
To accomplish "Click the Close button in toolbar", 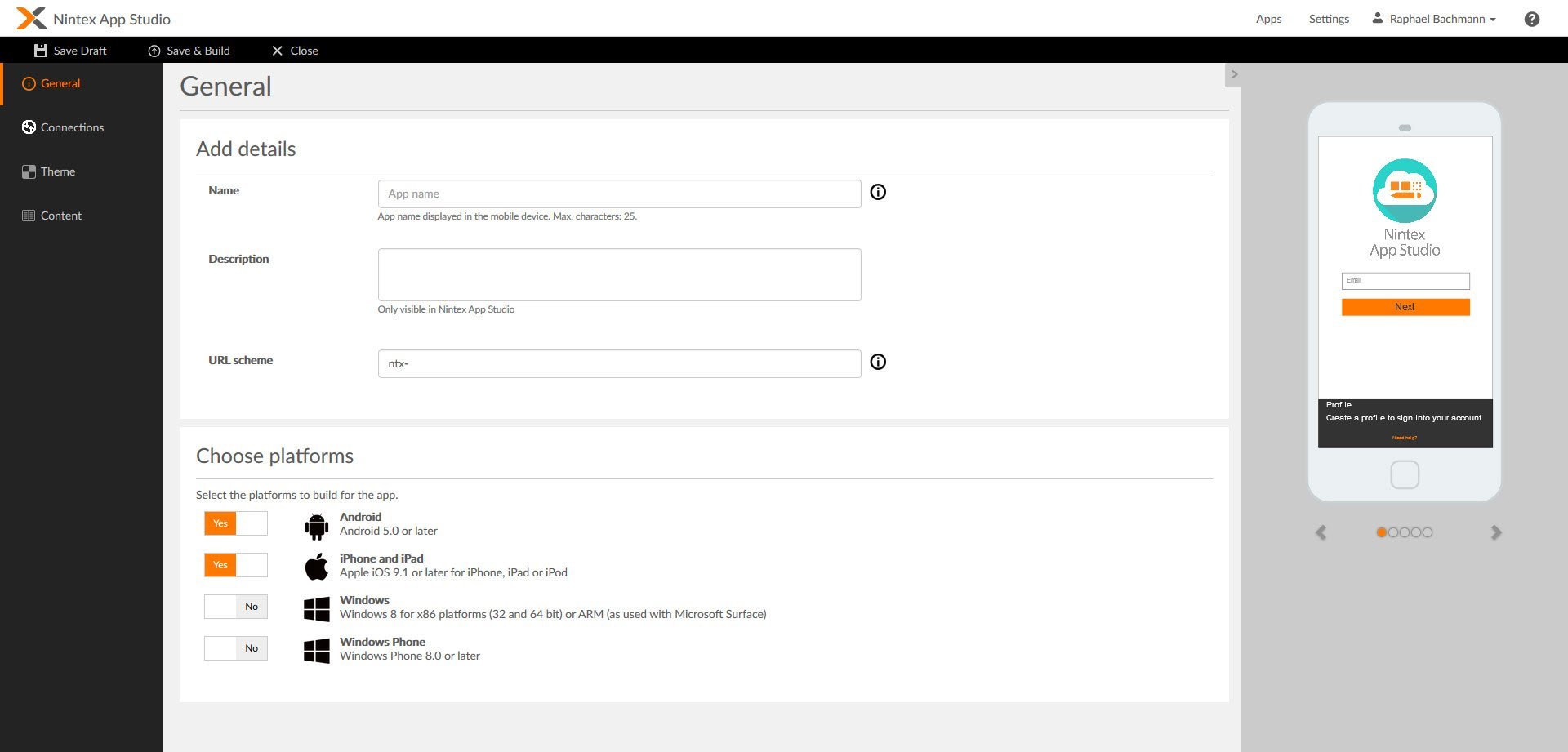I will pos(295,51).
